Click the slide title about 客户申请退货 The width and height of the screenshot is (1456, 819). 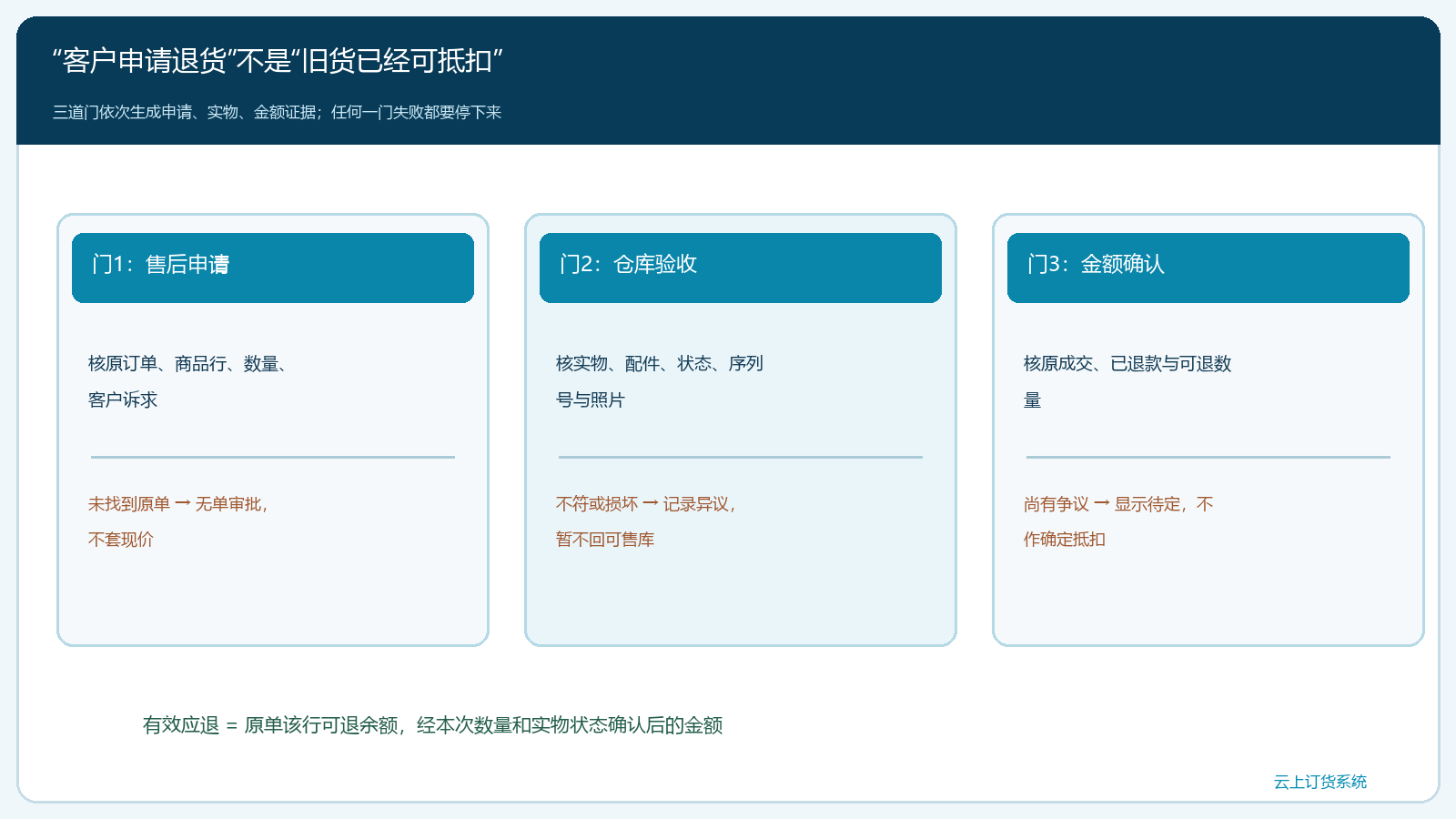tap(278, 61)
